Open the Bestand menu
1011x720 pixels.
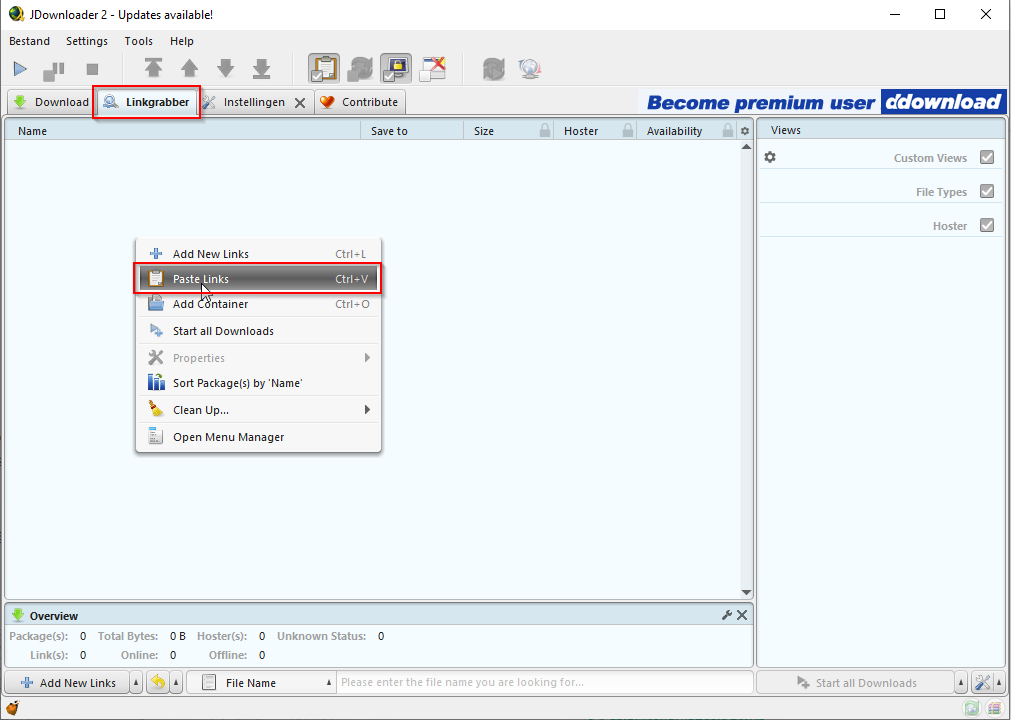tap(29, 41)
